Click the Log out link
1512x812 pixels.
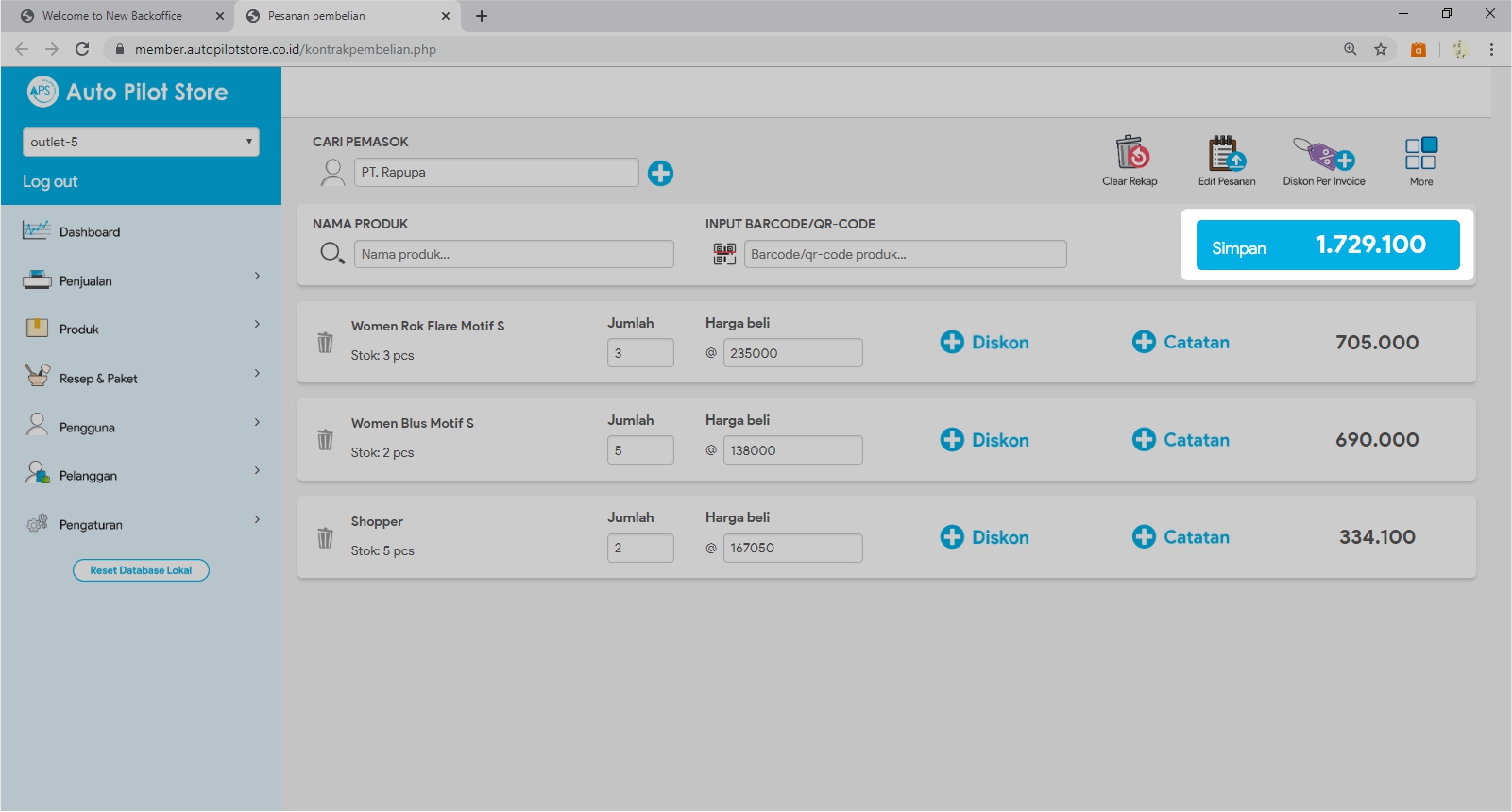[x=50, y=181]
